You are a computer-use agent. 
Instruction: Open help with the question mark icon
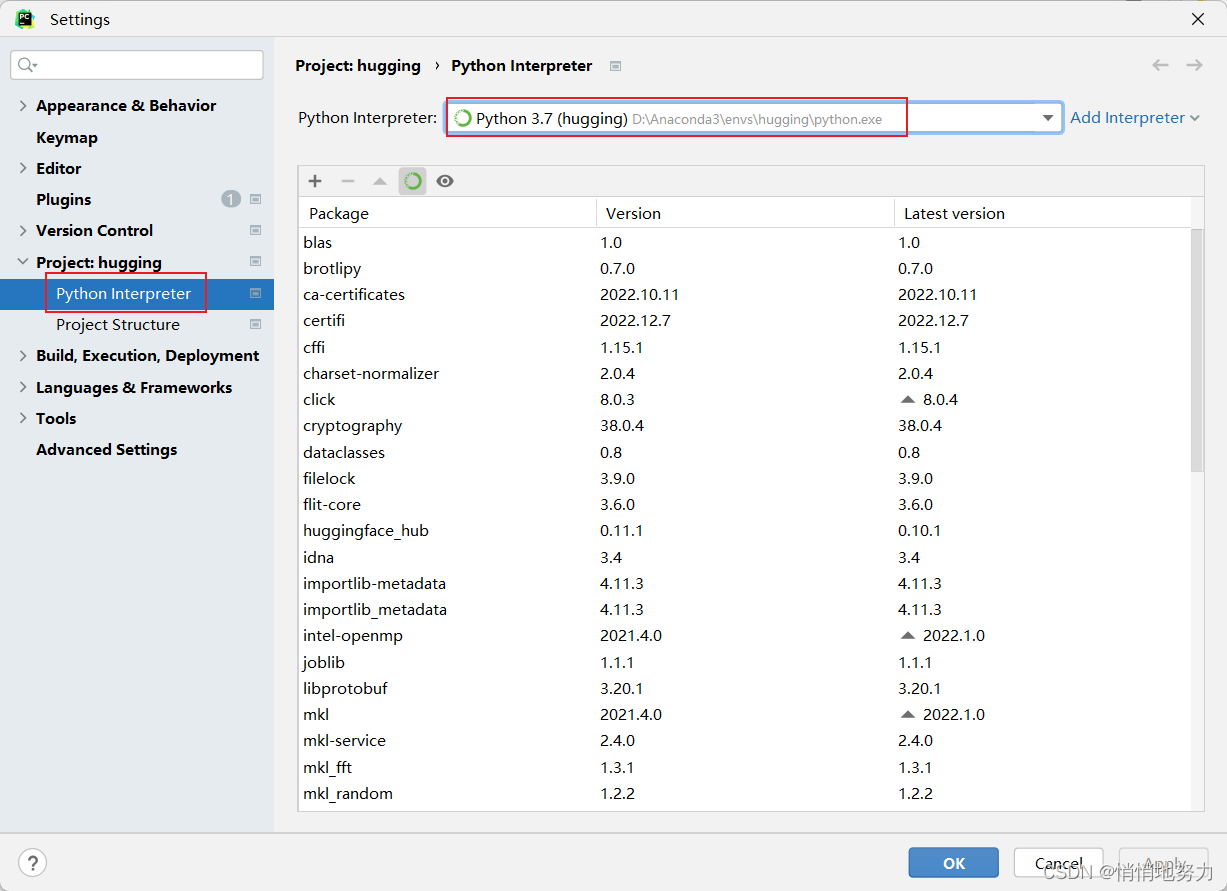(x=33, y=863)
